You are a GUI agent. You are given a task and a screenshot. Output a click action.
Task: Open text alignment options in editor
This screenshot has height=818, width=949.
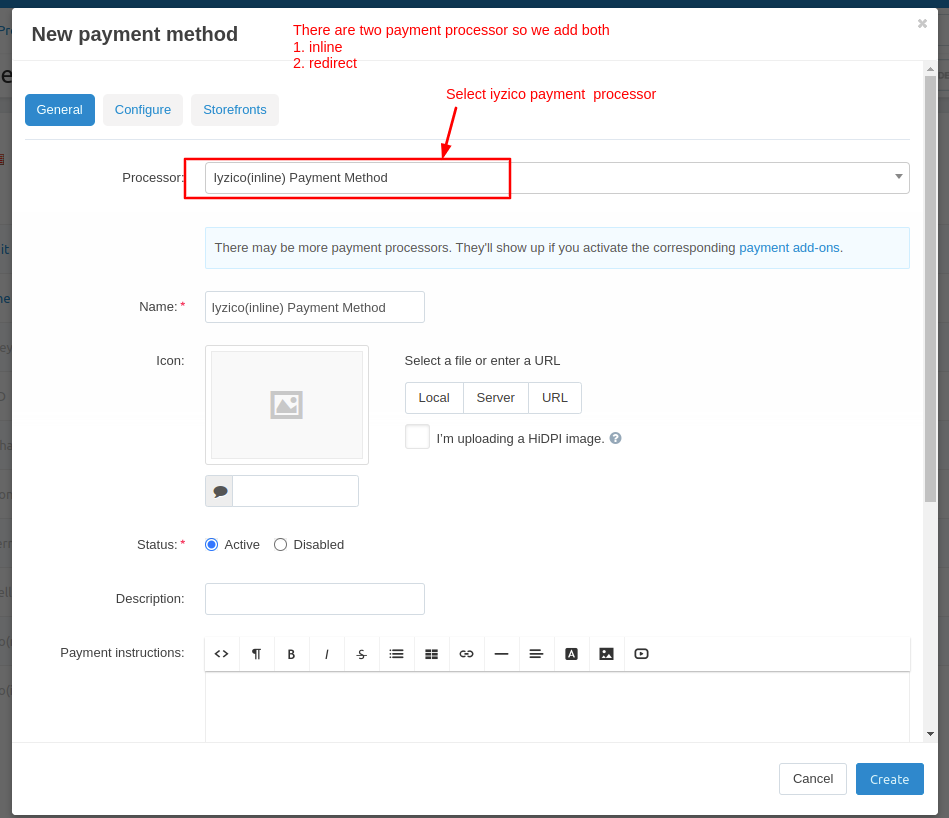pyautogui.click(x=536, y=653)
